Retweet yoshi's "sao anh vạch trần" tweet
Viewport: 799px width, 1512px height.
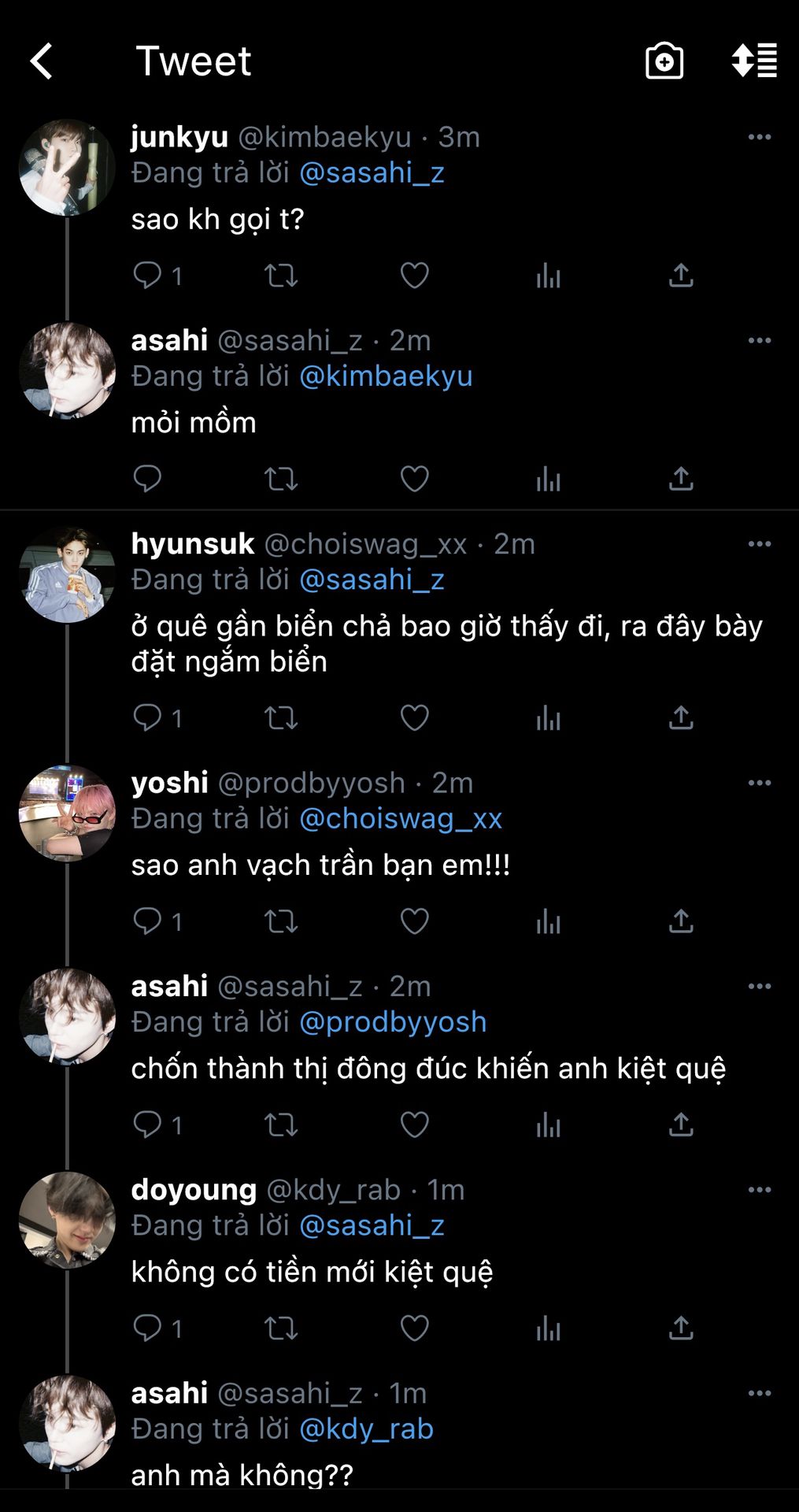coord(280,921)
